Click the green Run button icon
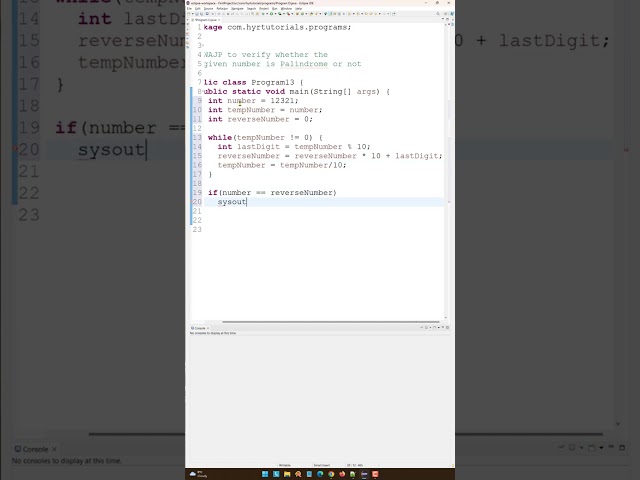 tap(271, 13)
